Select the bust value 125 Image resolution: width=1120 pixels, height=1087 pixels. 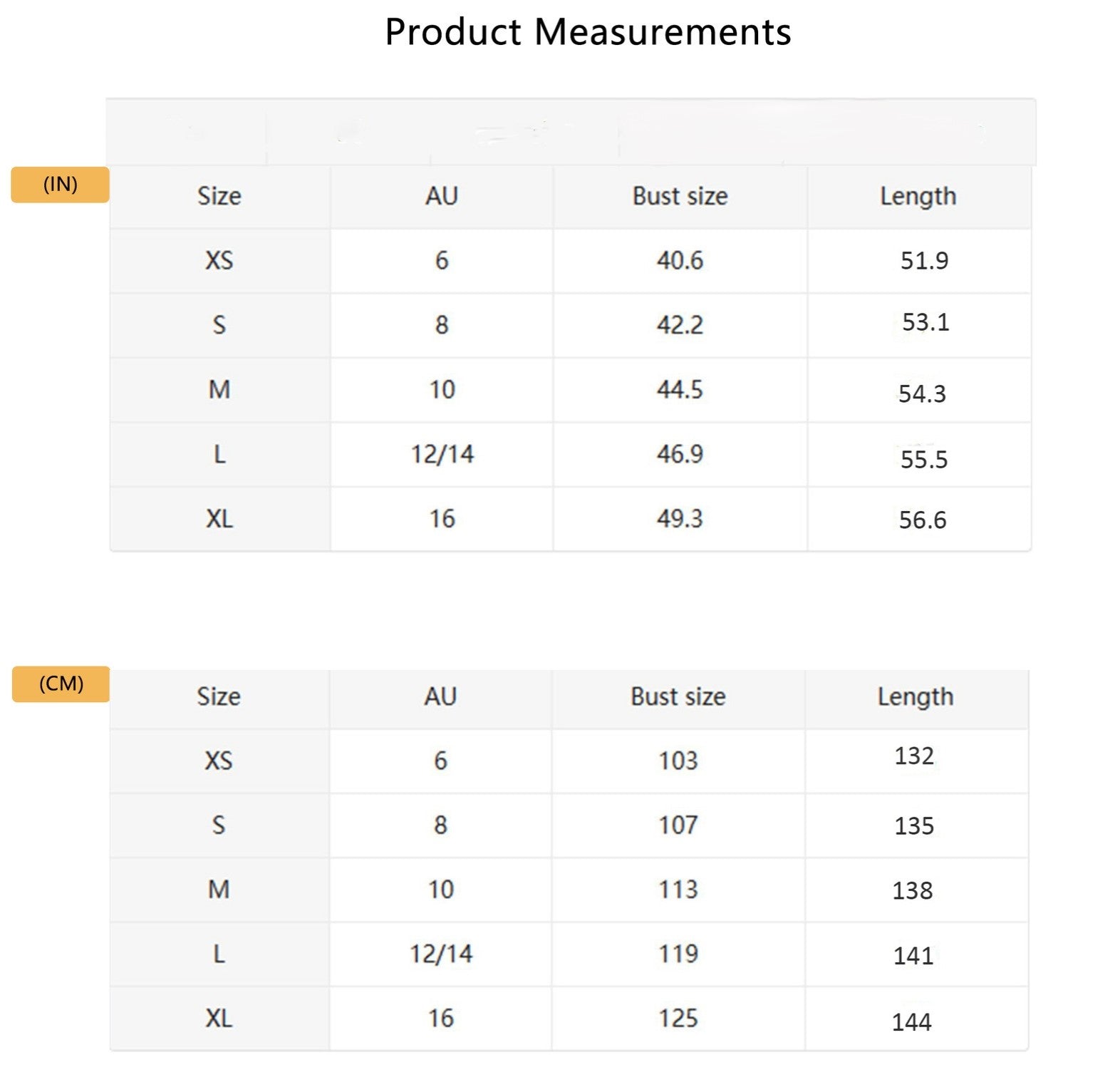coord(678,1018)
